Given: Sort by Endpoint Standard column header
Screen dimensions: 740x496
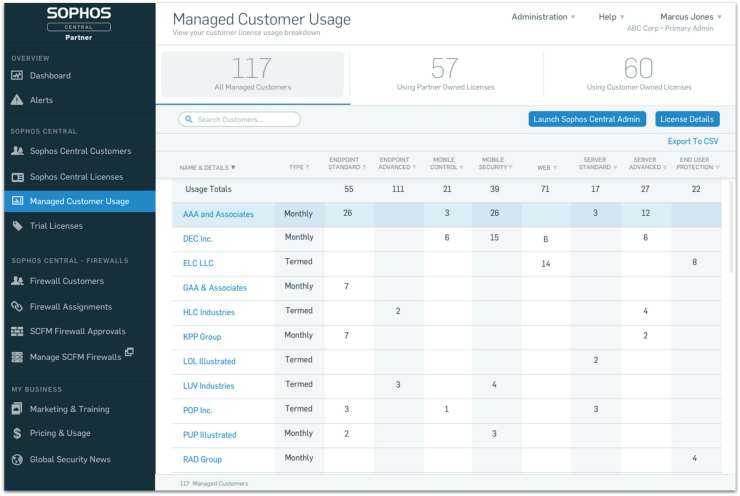Looking at the screenshot, I should [x=347, y=163].
